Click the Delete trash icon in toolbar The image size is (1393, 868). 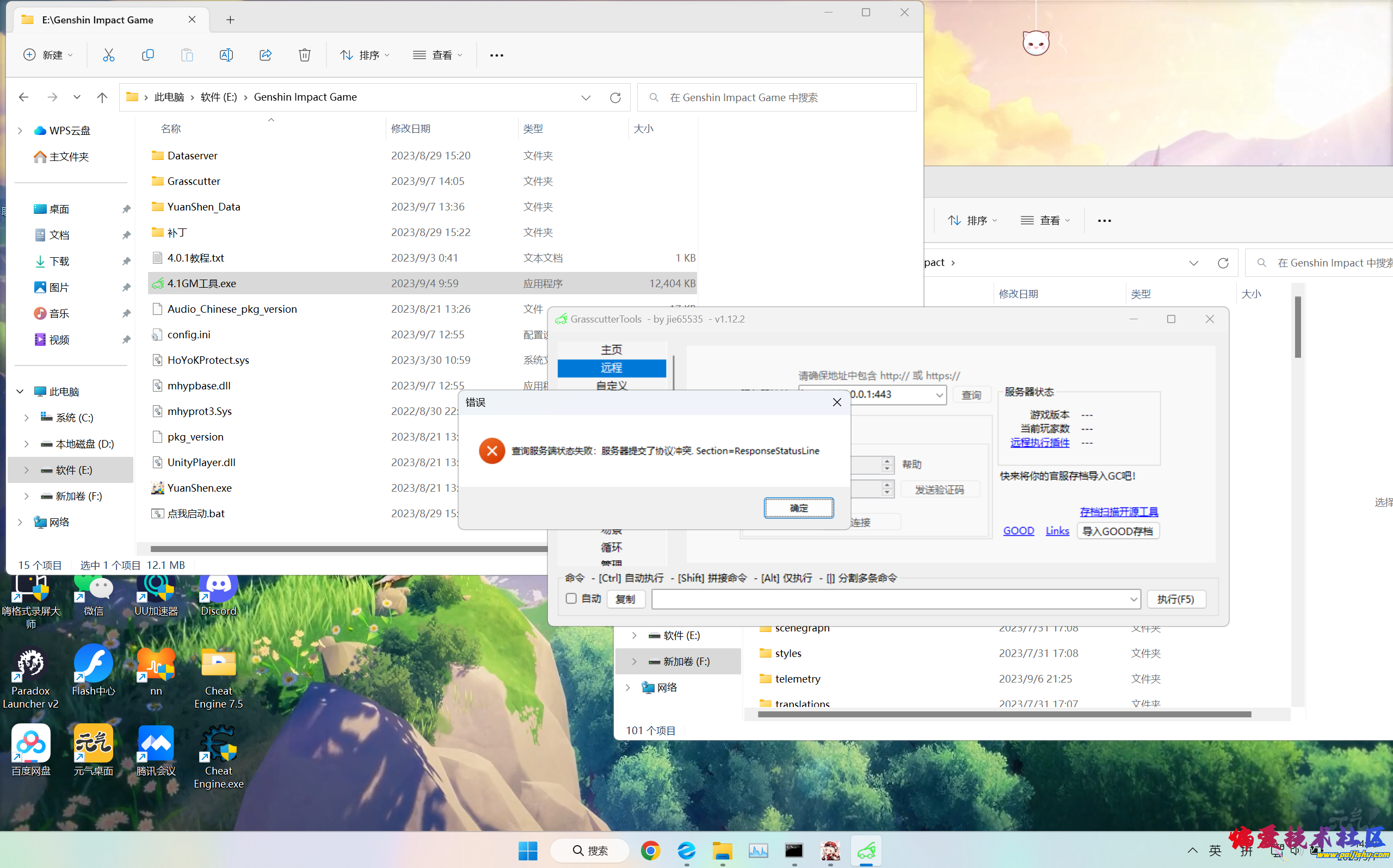[x=304, y=55]
